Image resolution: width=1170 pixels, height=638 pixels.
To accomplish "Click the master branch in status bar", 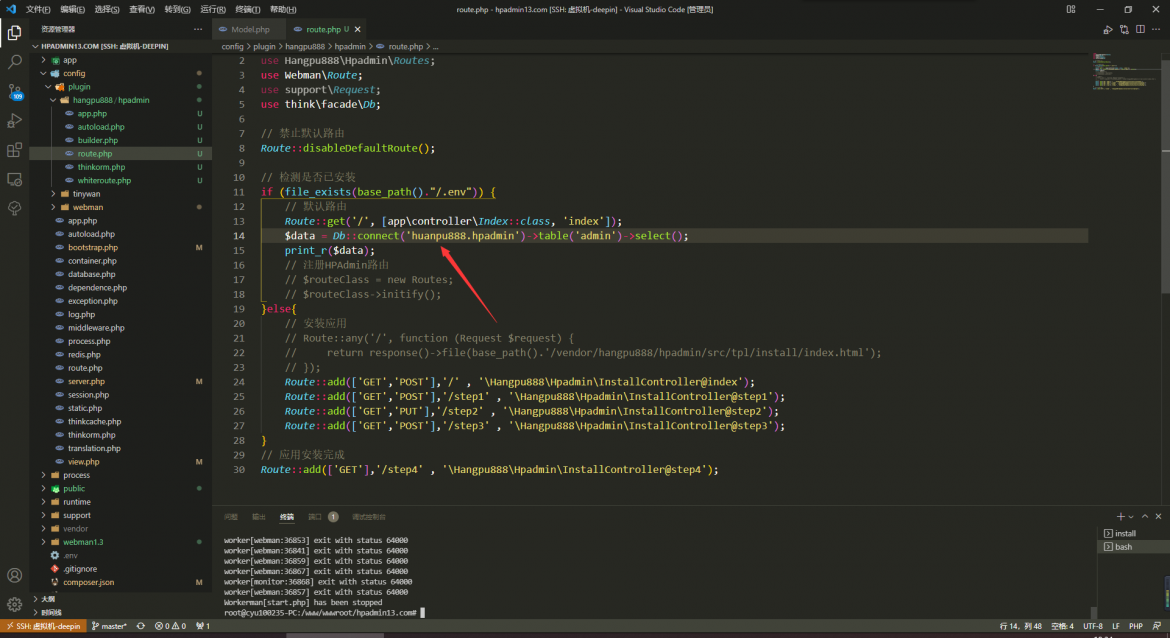I will pyautogui.click(x=109, y=626).
